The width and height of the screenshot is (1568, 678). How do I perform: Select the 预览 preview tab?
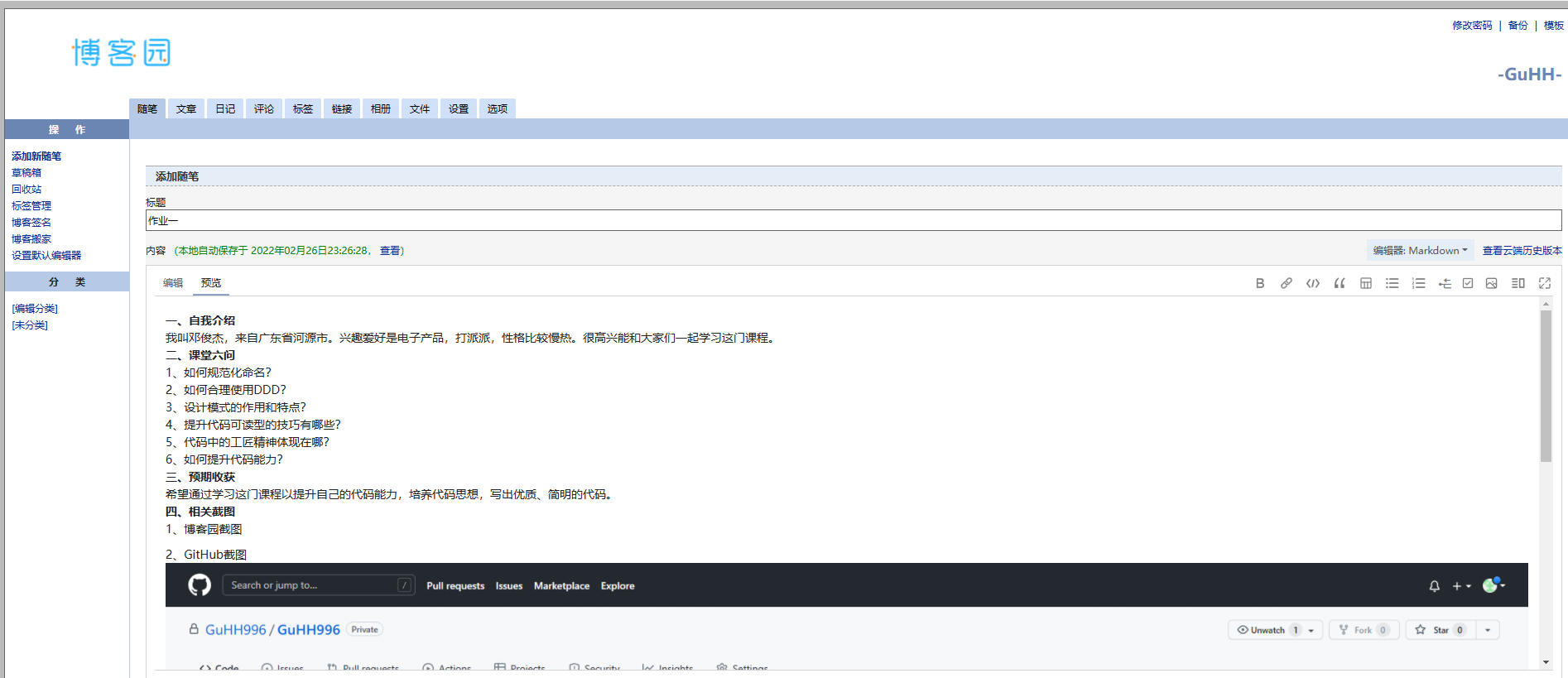211,283
